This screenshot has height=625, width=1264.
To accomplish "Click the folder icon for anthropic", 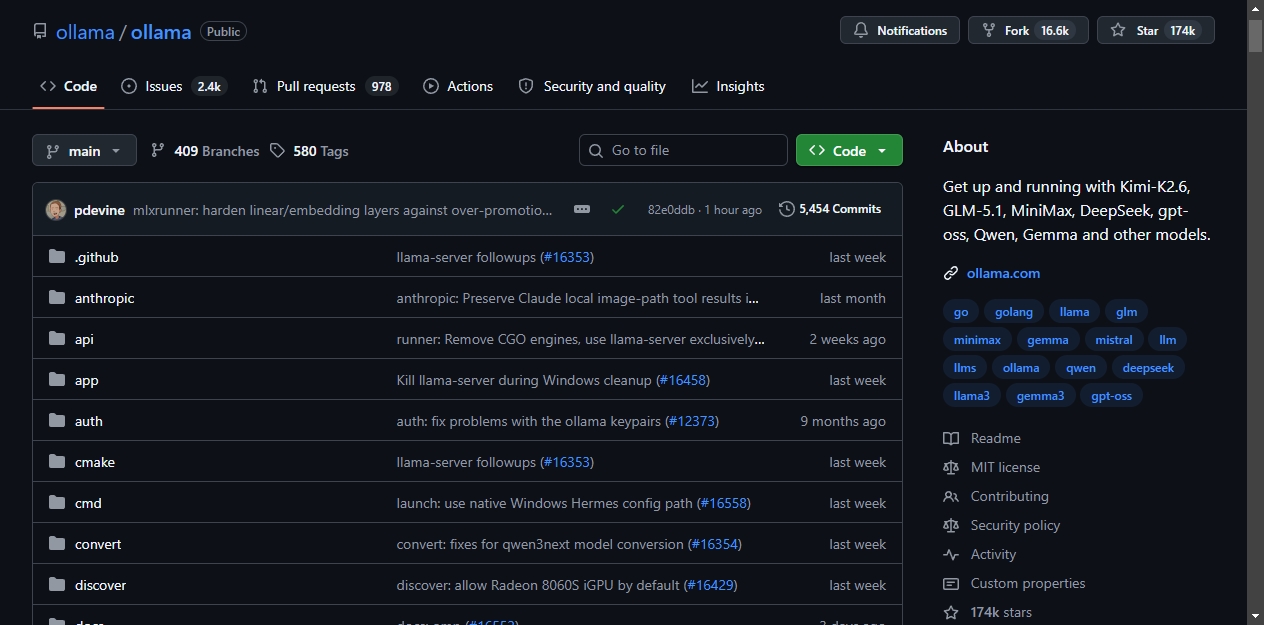I will click(57, 298).
